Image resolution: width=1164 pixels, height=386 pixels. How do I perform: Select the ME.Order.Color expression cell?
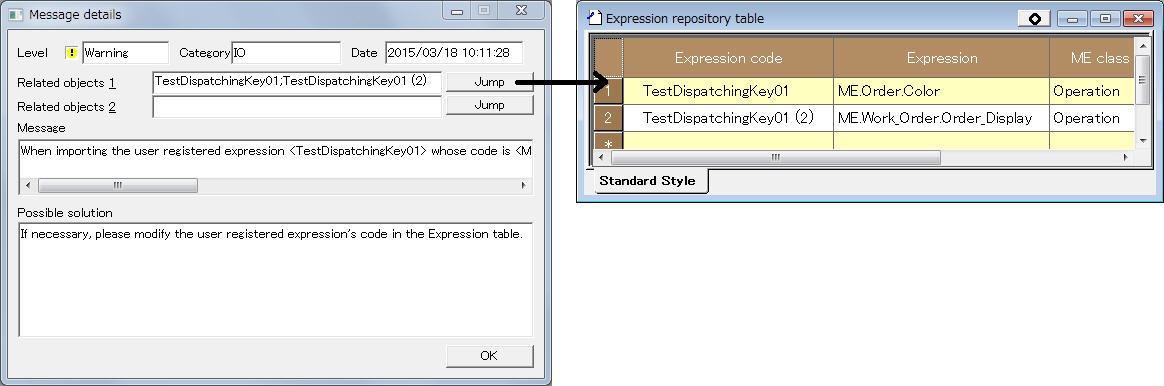pyautogui.click(x=941, y=91)
